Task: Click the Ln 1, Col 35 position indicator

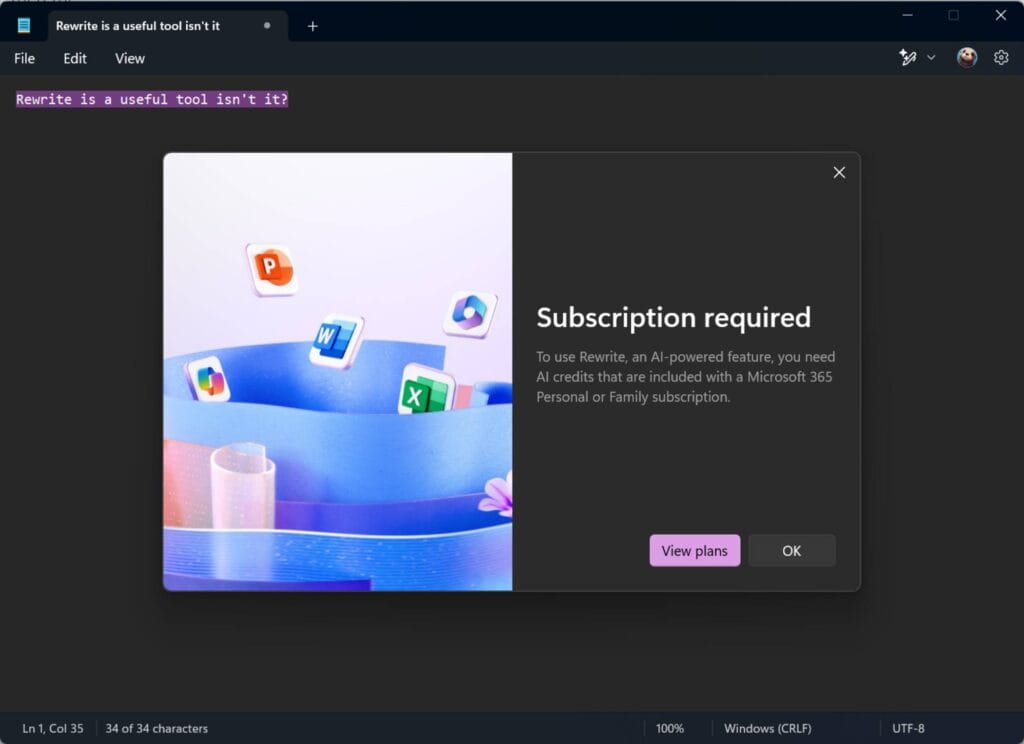Action: (52, 728)
